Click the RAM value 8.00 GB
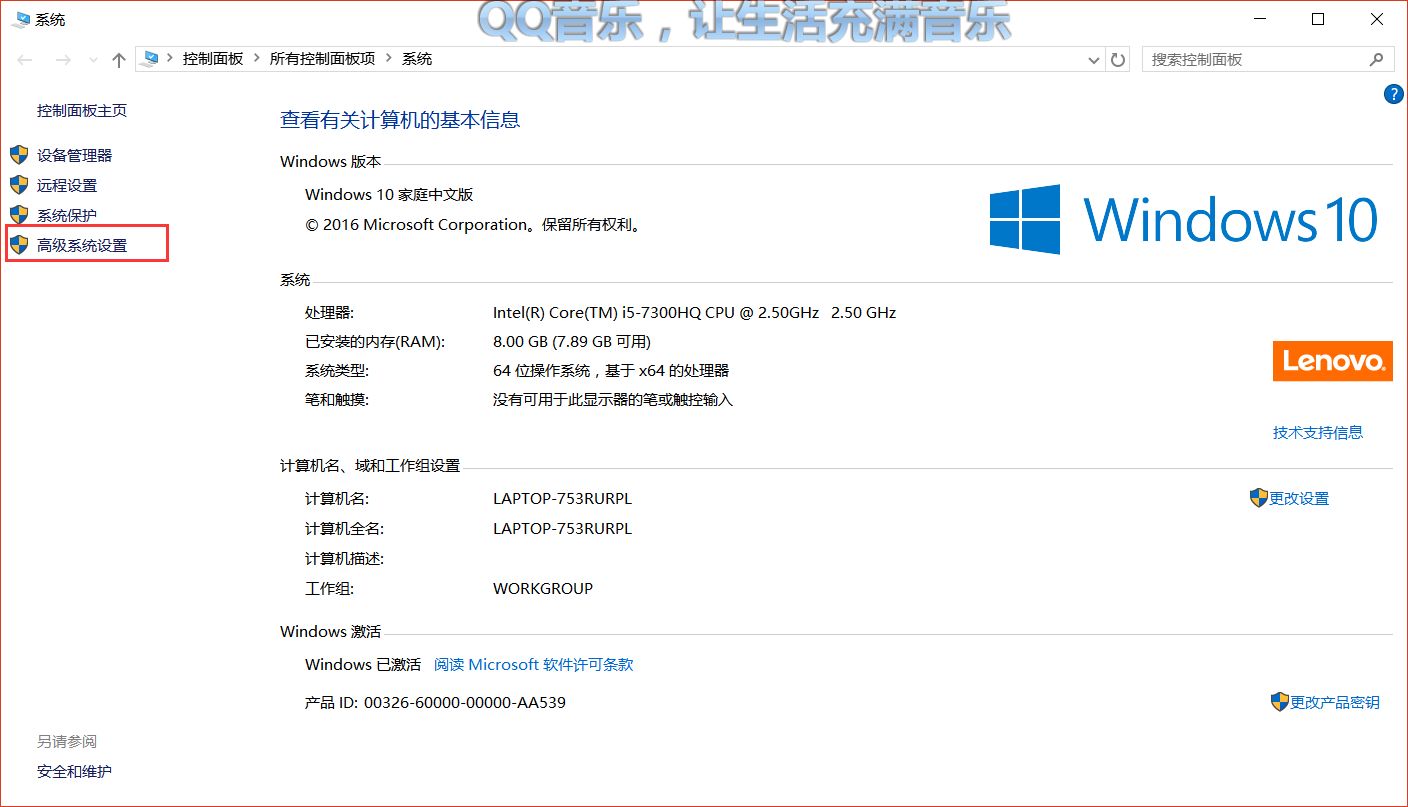 tap(572, 342)
